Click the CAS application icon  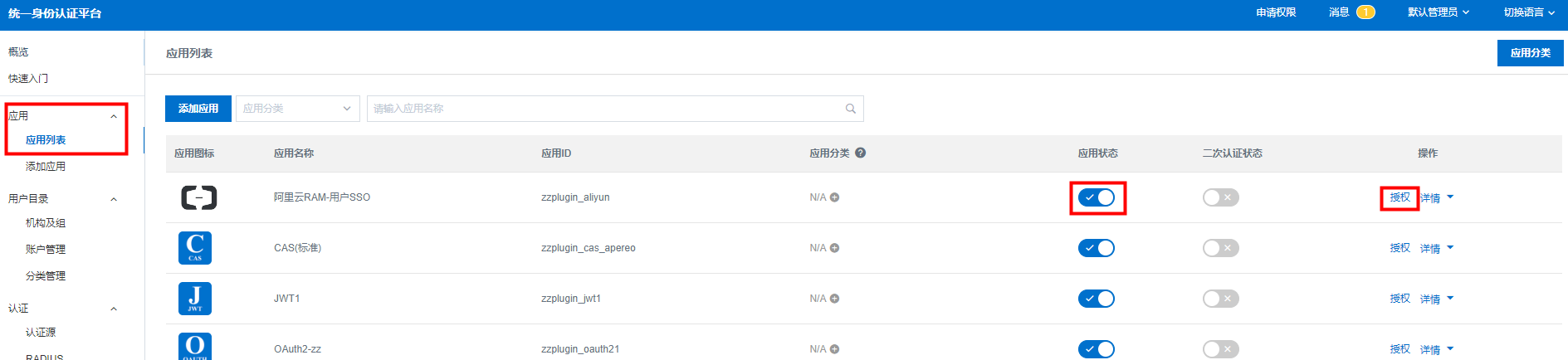[195, 248]
